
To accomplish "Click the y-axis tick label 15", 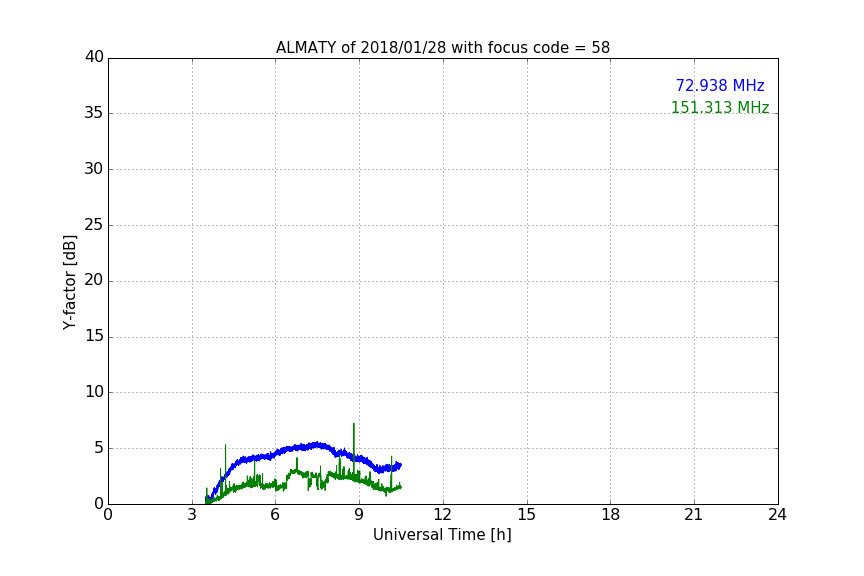I will pos(94,336).
